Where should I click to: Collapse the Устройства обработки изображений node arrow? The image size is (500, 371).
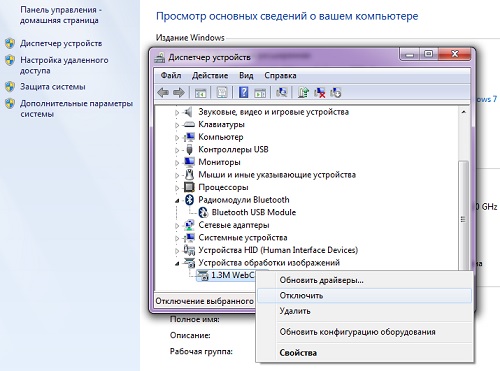click(x=177, y=264)
